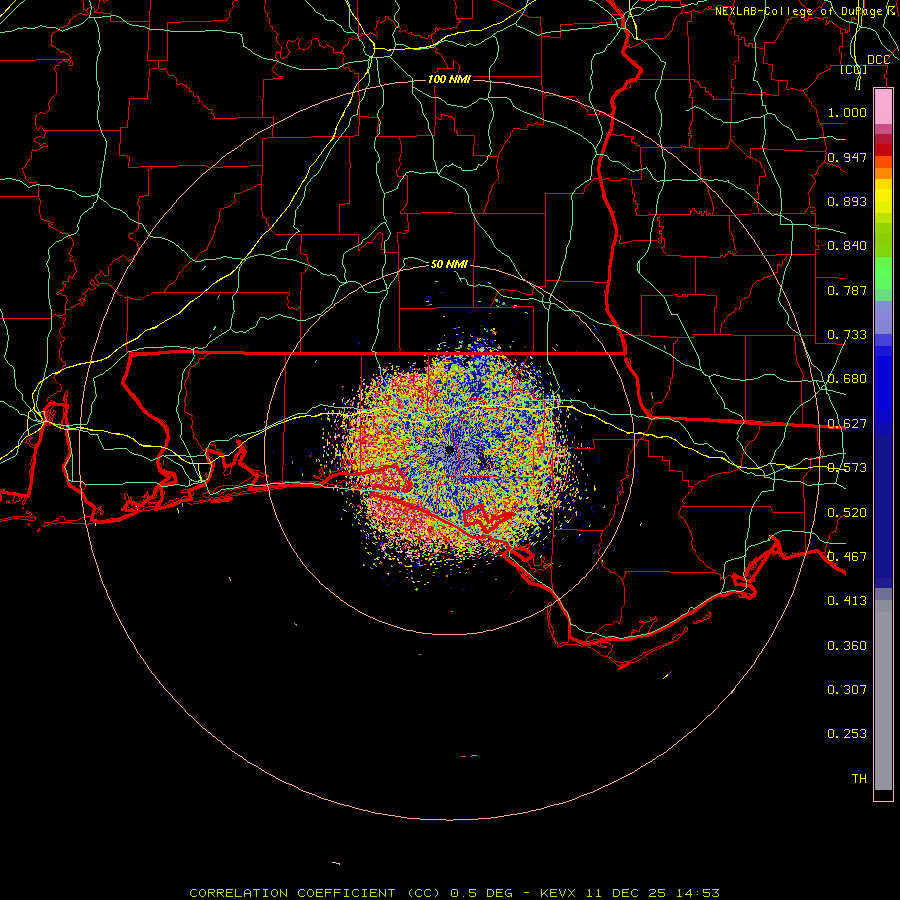Screen dimensions: 900x900
Task: Select the 0.840 value on the color scale
Action: (847, 246)
